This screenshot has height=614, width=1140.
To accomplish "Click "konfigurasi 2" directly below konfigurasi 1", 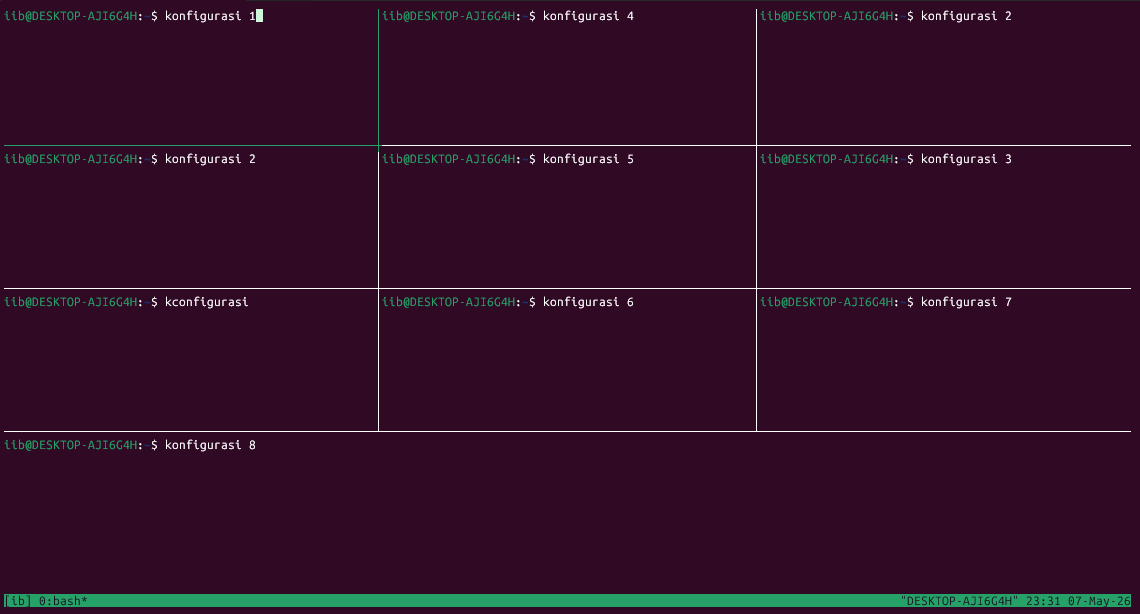I will point(210,159).
